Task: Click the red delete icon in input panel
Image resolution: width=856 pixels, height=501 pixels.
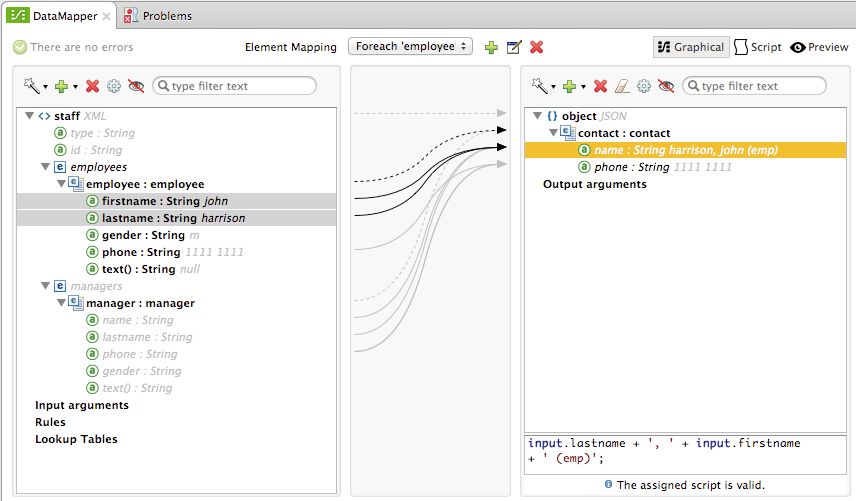Action: 93,87
